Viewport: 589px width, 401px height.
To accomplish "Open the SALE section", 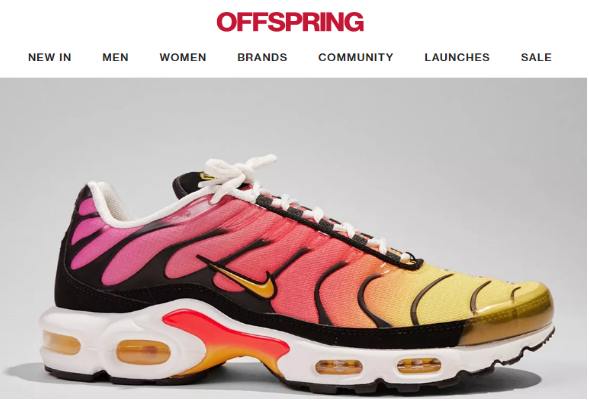I will (x=536, y=57).
